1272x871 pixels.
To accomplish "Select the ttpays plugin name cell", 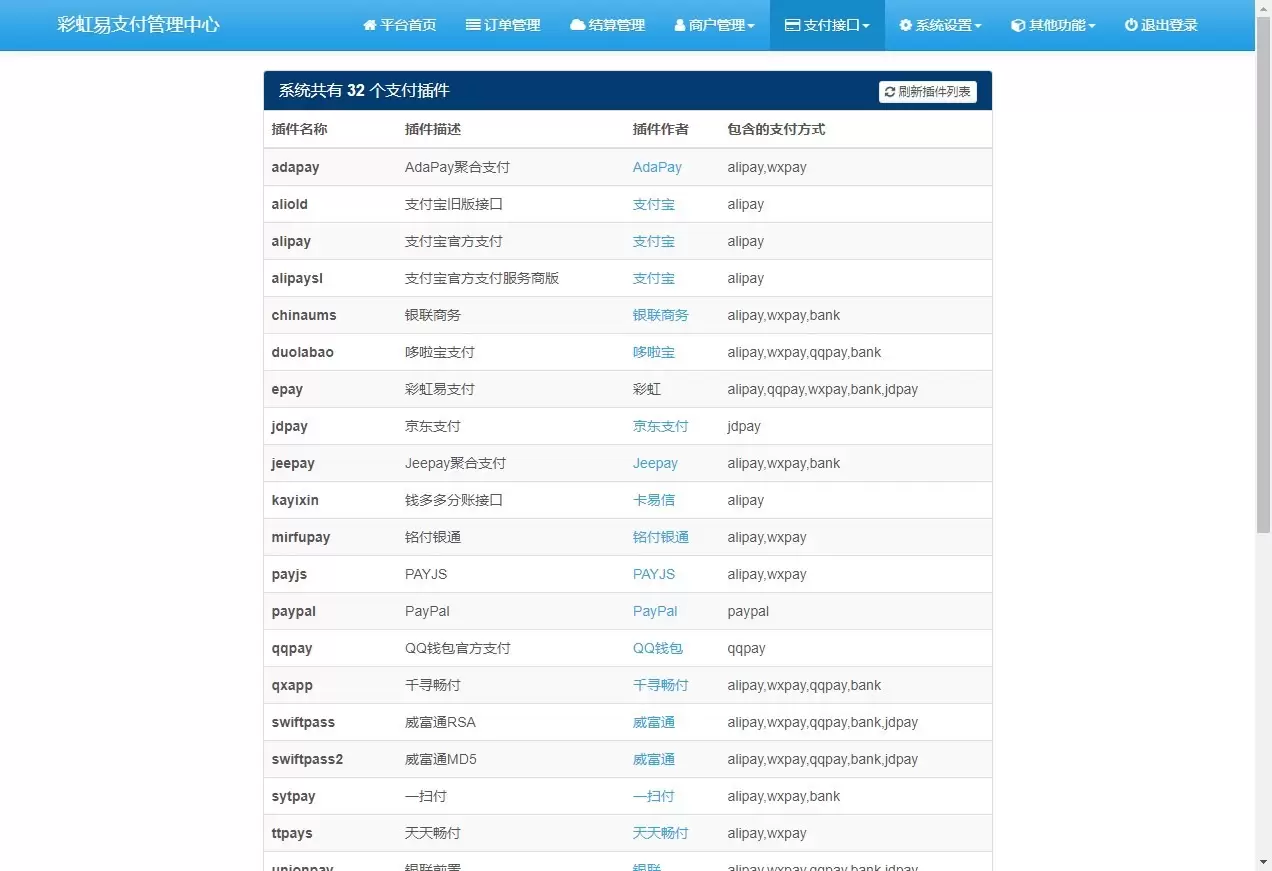I will [292, 833].
